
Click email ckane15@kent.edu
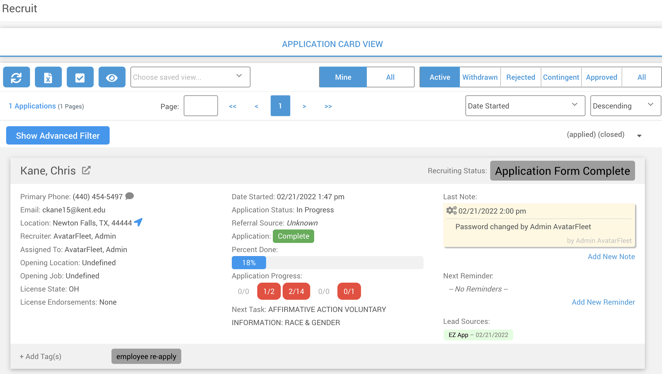coord(74,210)
